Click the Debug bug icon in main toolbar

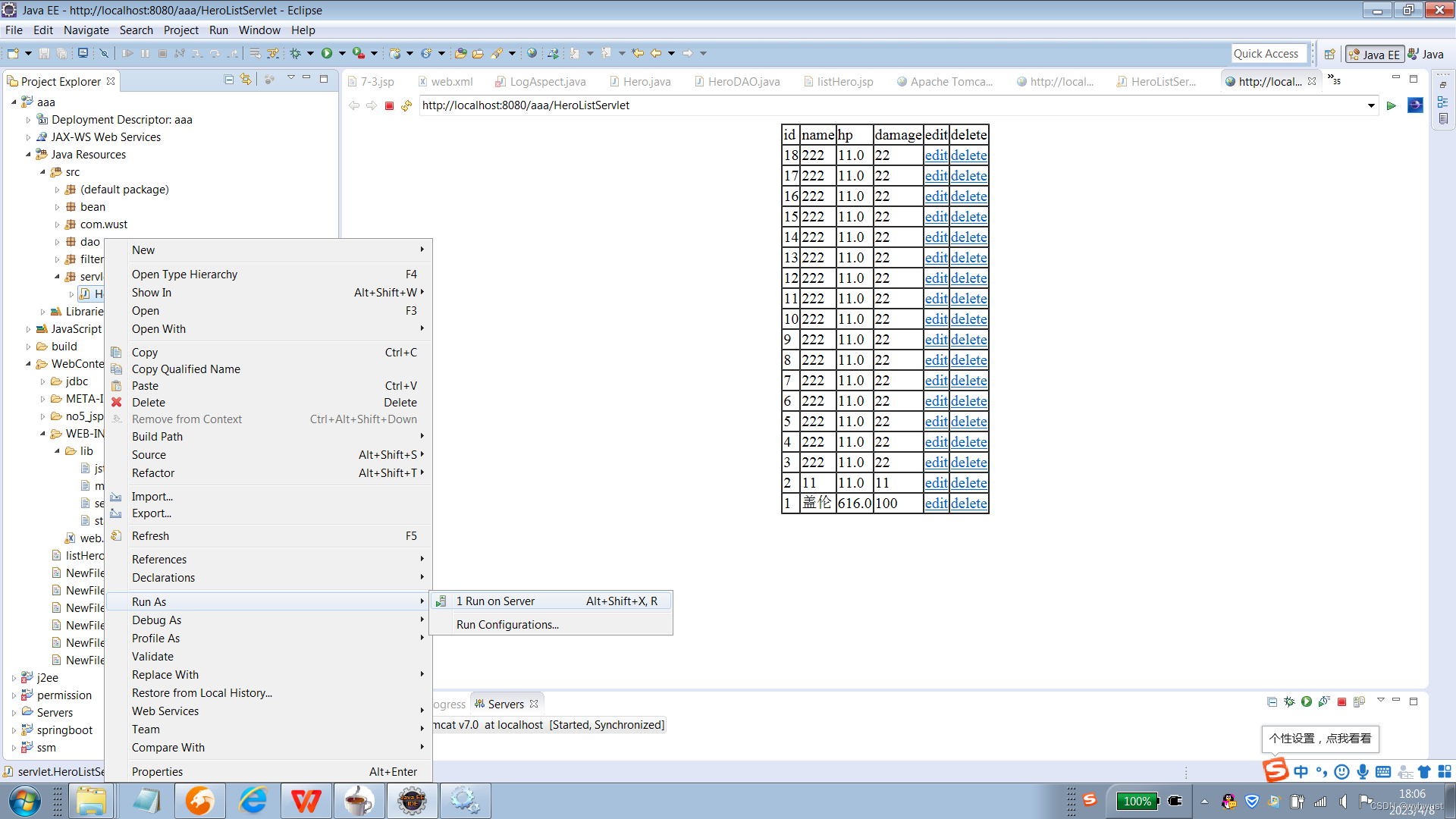pyautogui.click(x=296, y=53)
